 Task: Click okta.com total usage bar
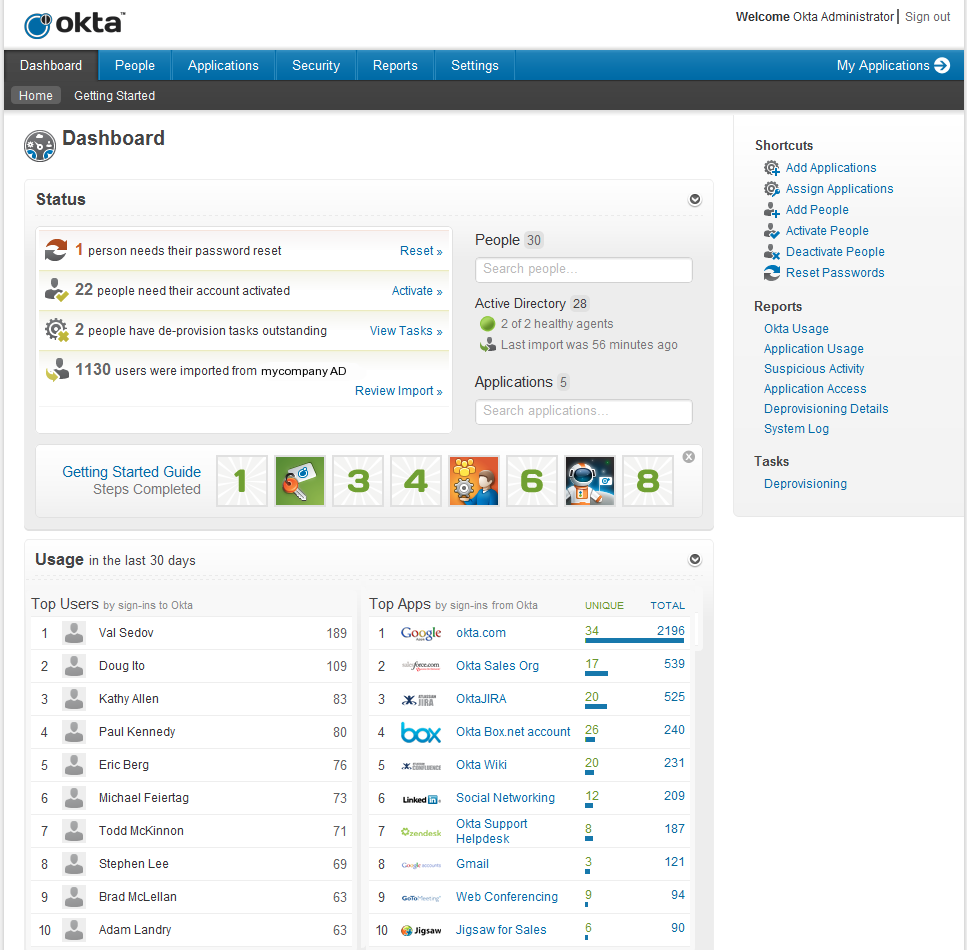634,640
